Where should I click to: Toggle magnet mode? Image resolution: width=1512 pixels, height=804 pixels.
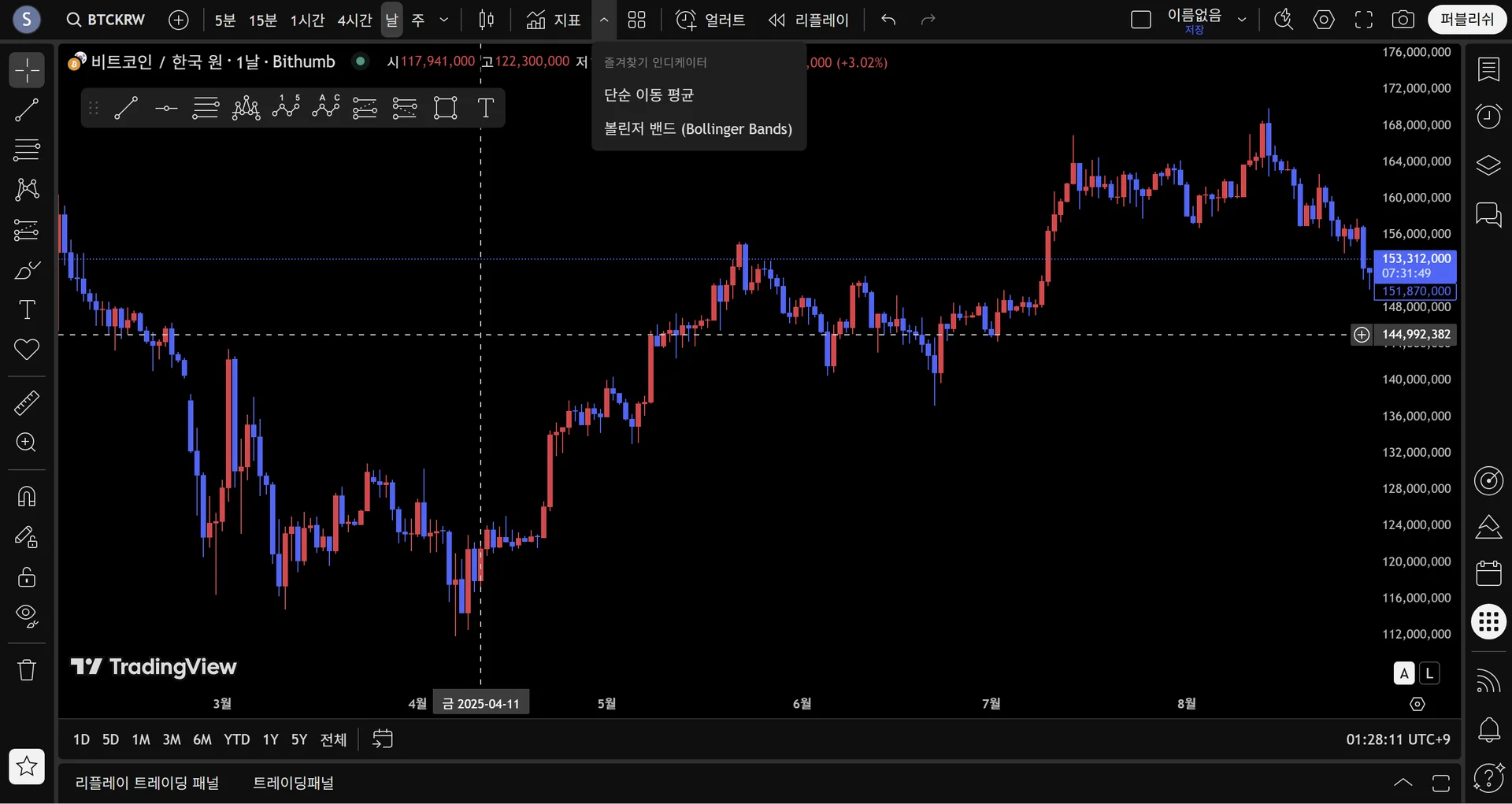(x=27, y=497)
